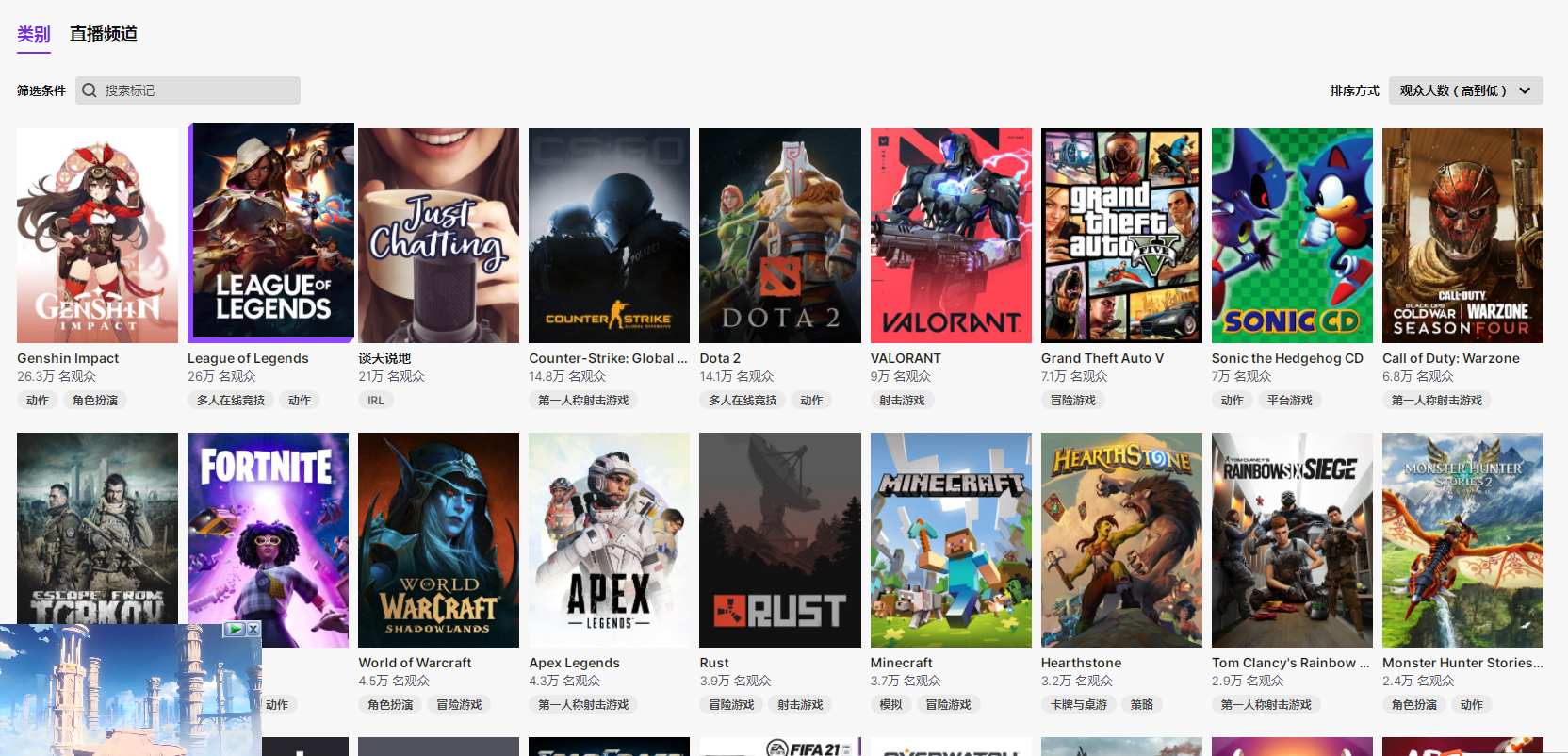Image resolution: width=1568 pixels, height=756 pixels.
Task: Select the Rust game cover
Action: click(x=779, y=539)
